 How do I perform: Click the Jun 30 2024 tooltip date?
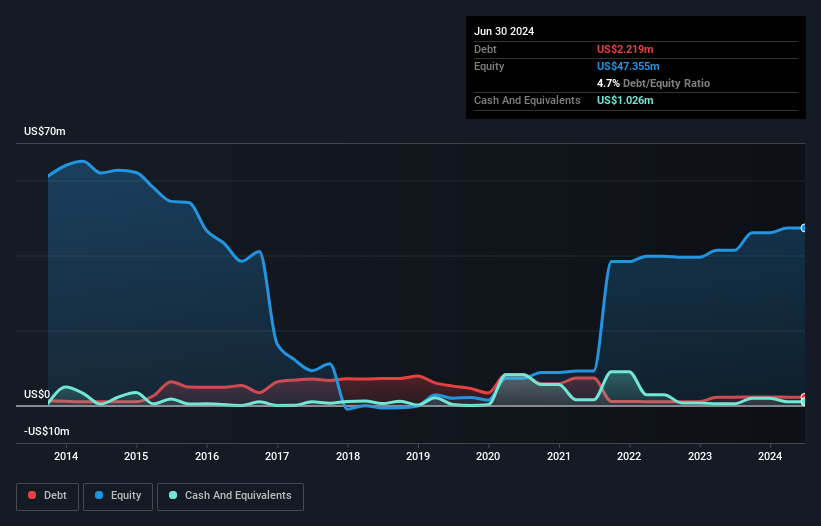[x=504, y=31]
